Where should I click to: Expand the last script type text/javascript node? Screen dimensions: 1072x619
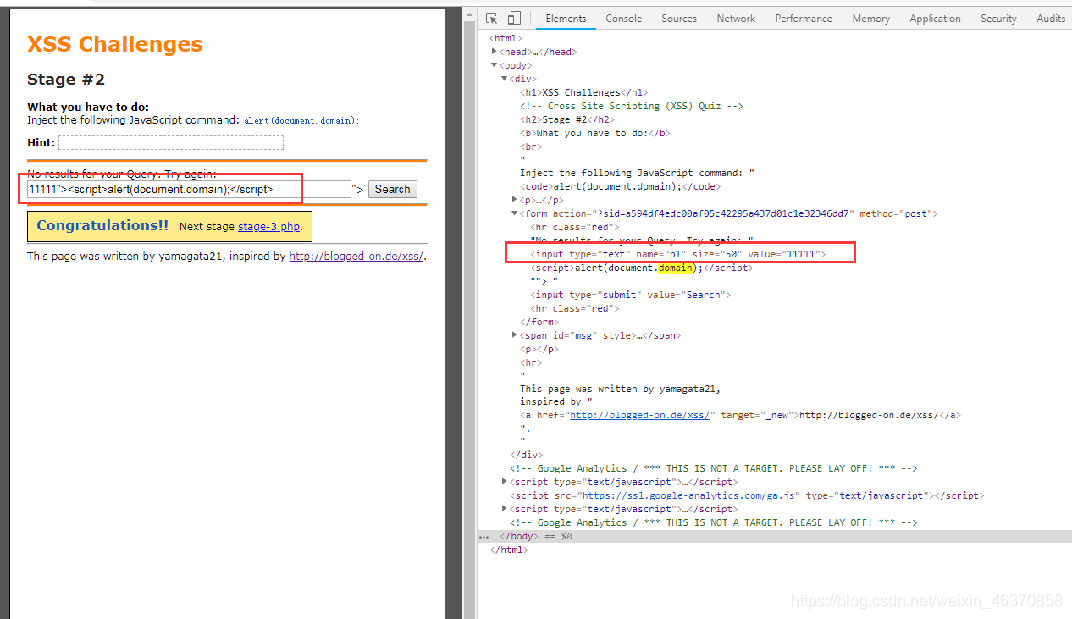click(504, 509)
